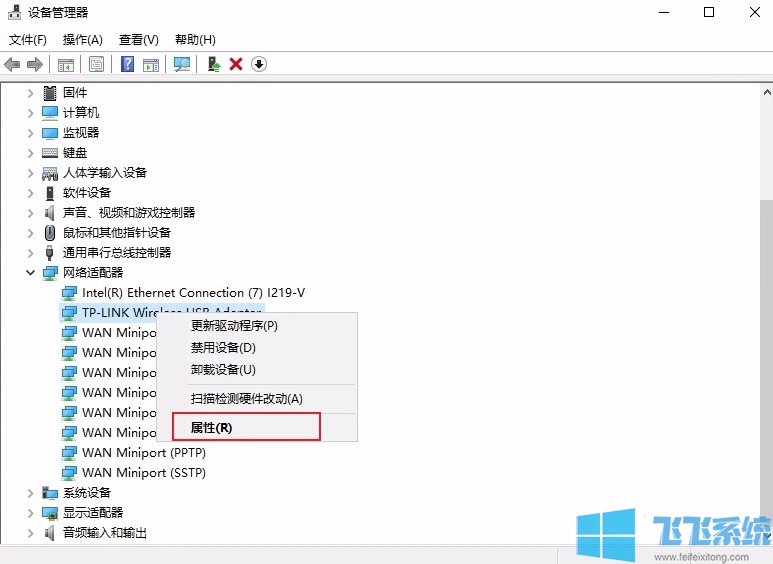This screenshot has height=564, width=773.
Task: Click the computer icon beside 计算机
Action: tap(50, 113)
